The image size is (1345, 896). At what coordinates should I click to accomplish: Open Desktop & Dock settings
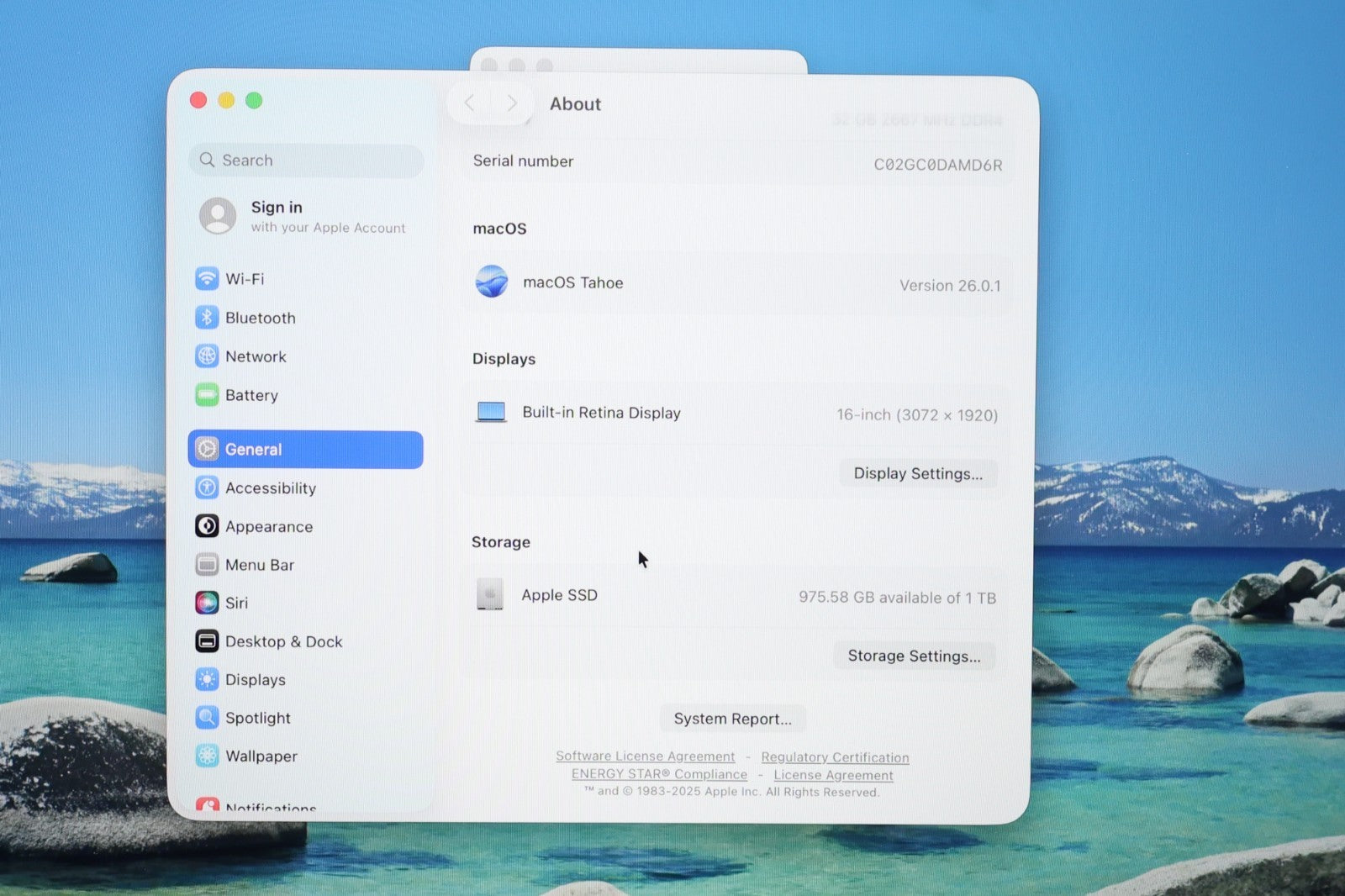coord(283,641)
